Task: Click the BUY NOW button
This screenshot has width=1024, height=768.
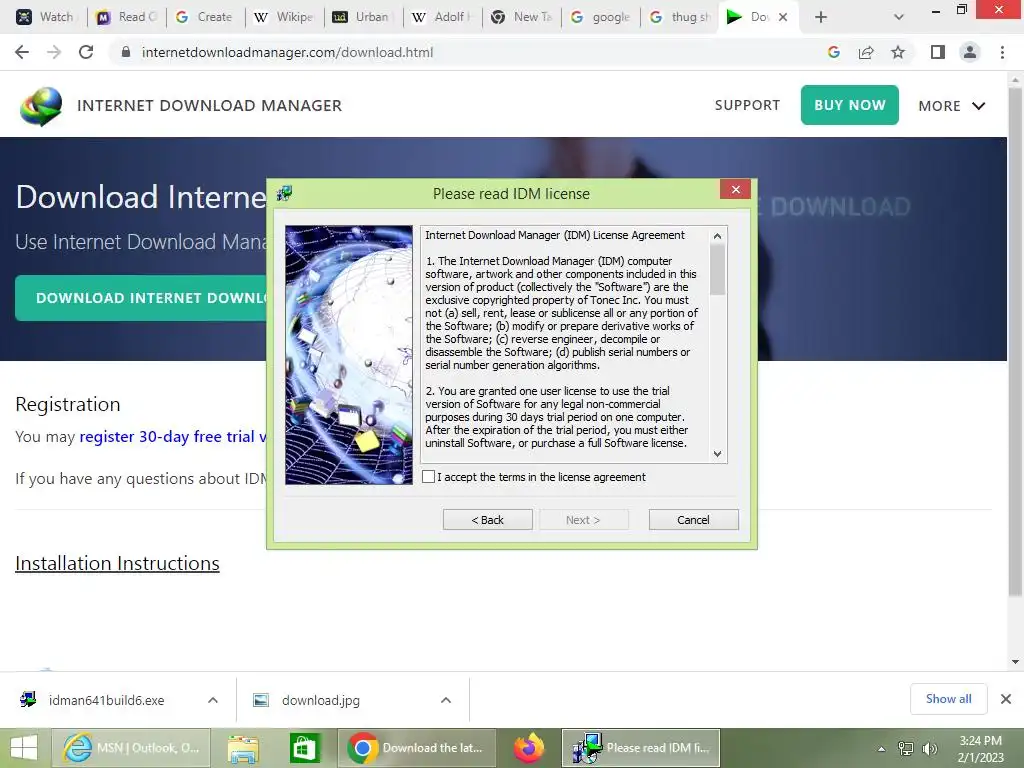Action: [x=850, y=104]
